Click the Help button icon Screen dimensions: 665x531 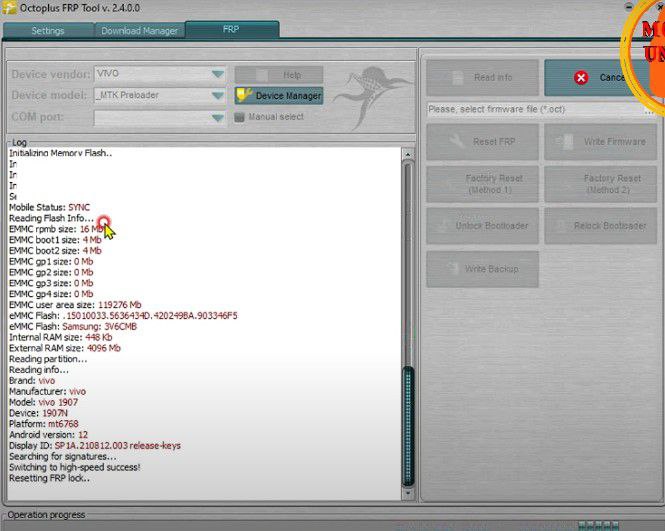262,75
